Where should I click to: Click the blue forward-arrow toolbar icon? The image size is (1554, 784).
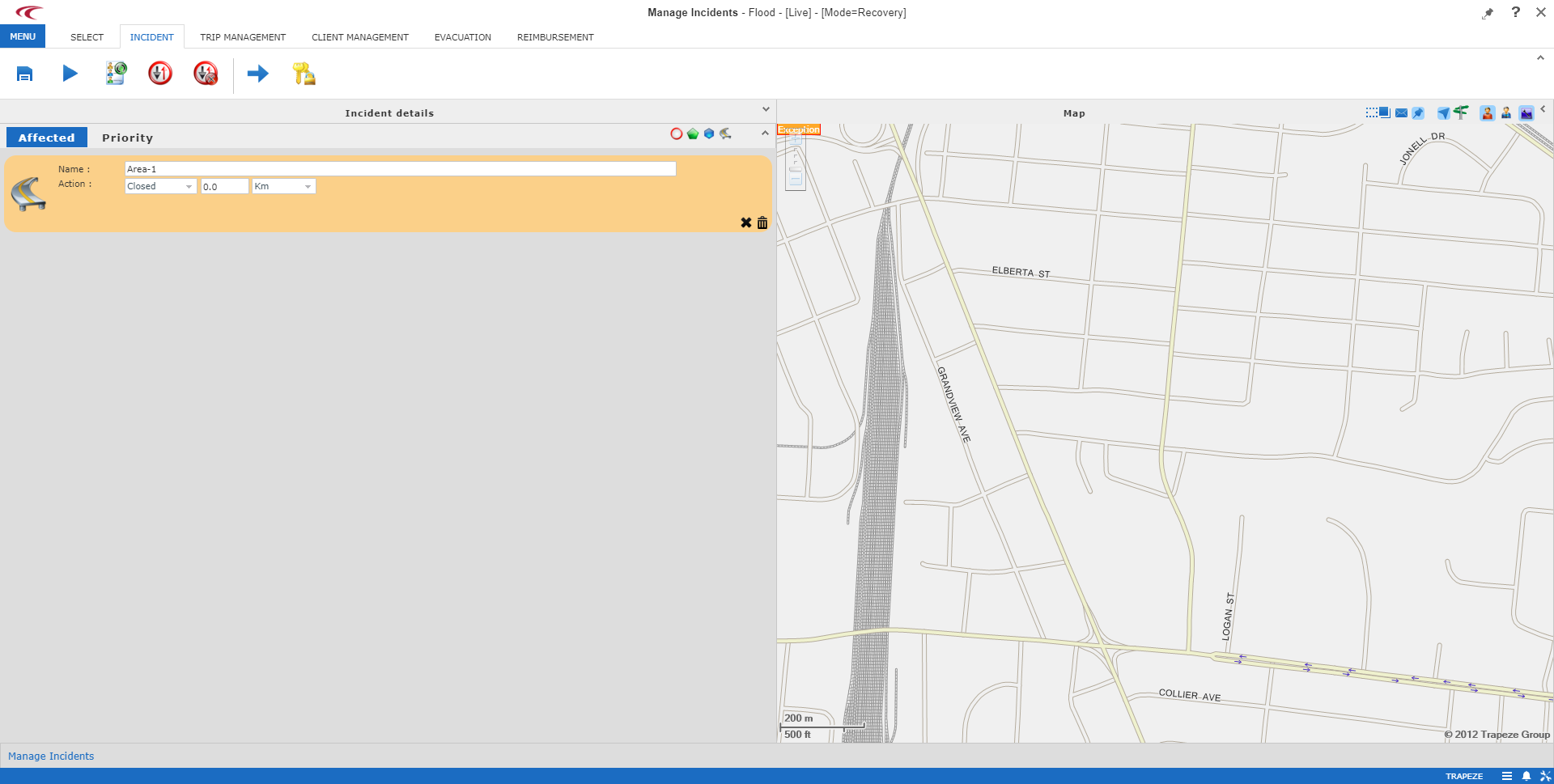257,74
